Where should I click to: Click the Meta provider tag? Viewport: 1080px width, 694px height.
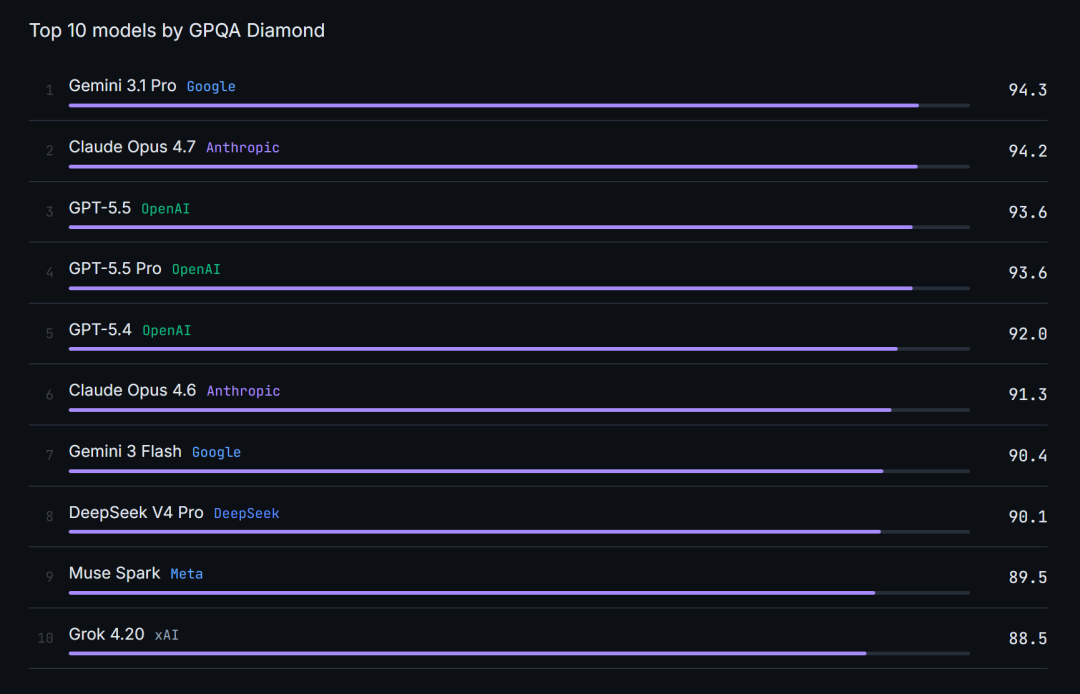[187, 574]
